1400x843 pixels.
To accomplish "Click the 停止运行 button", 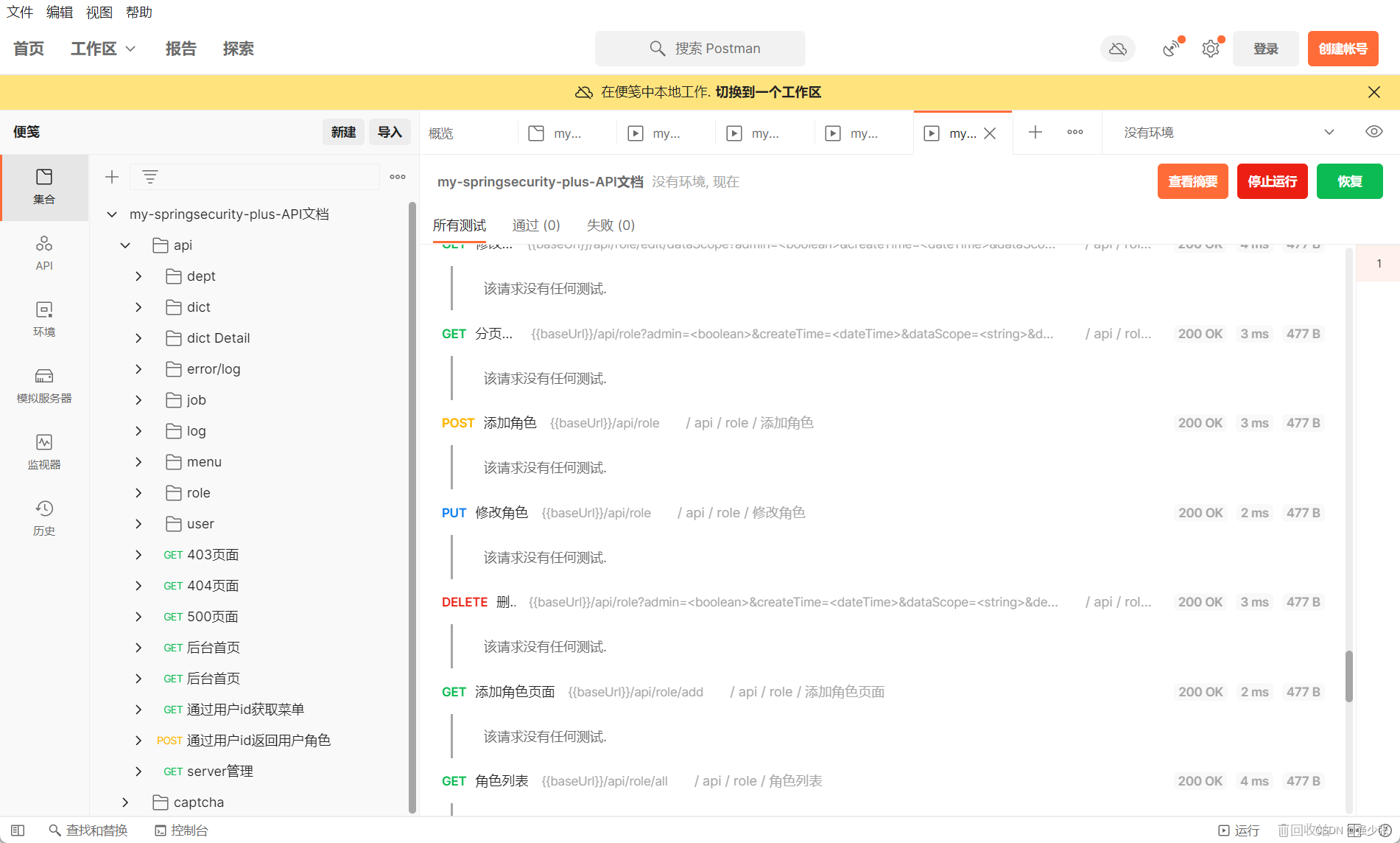I will tap(1273, 181).
